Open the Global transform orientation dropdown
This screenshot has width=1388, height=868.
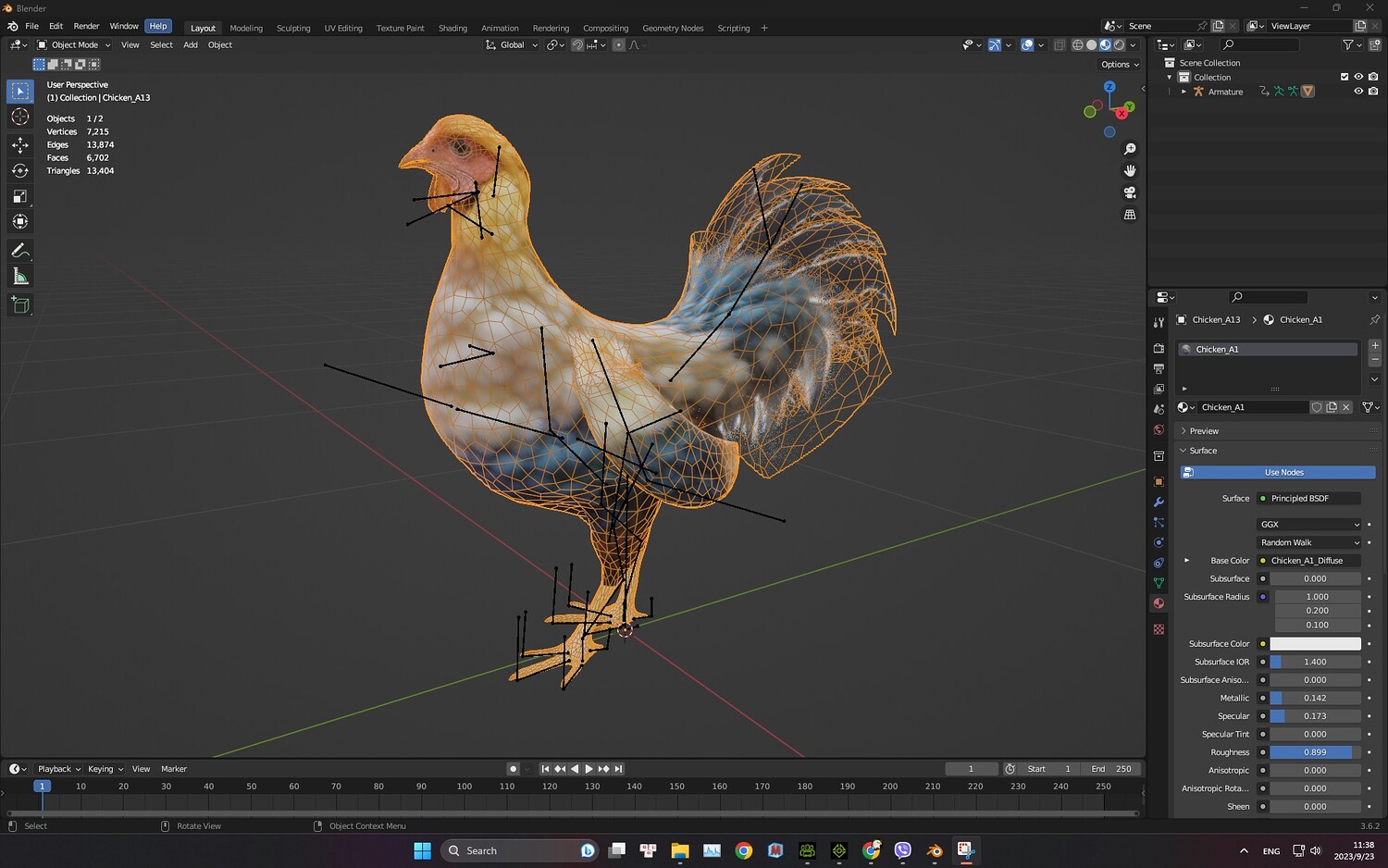pyautogui.click(x=512, y=44)
